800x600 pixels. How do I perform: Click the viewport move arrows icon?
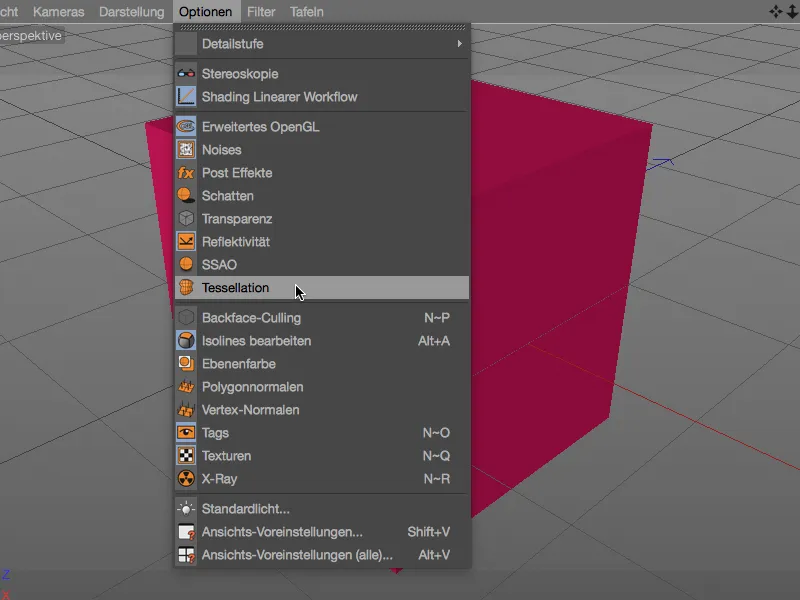point(776,11)
